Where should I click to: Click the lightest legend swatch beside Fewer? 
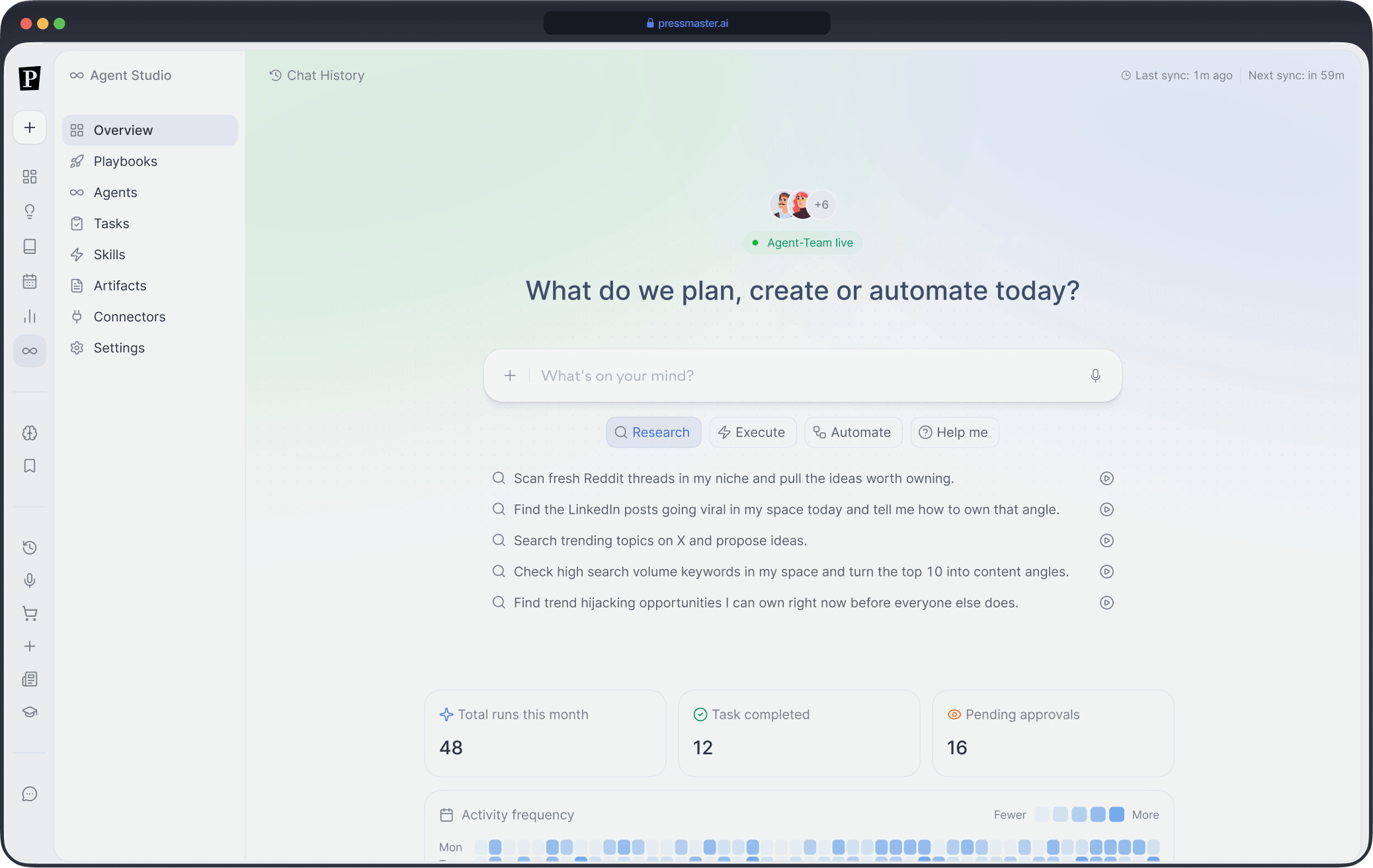pos(1042,814)
